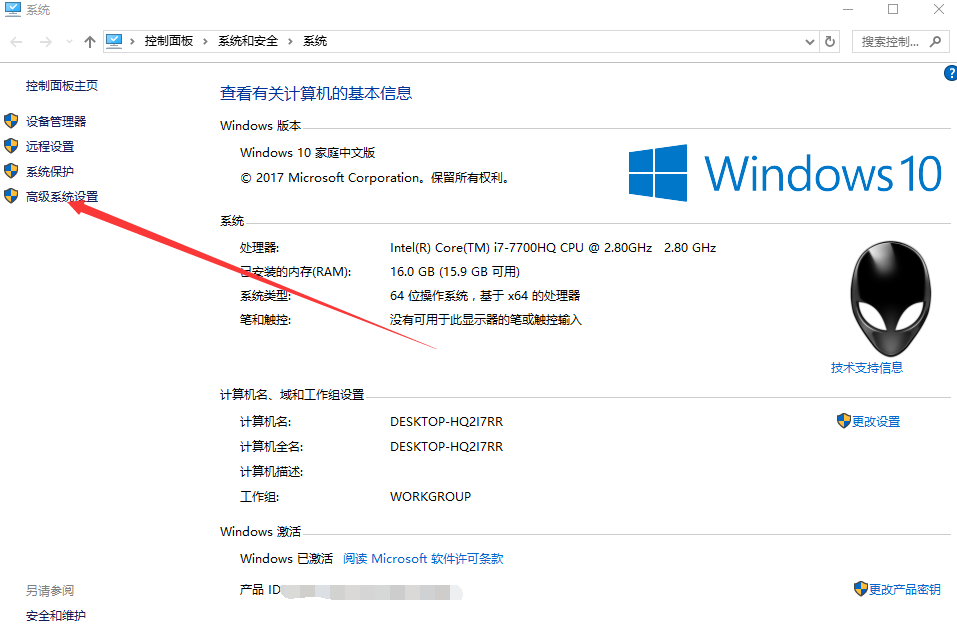
Task: Select 系统和安全 breadcrumb
Action: click(248, 41)
